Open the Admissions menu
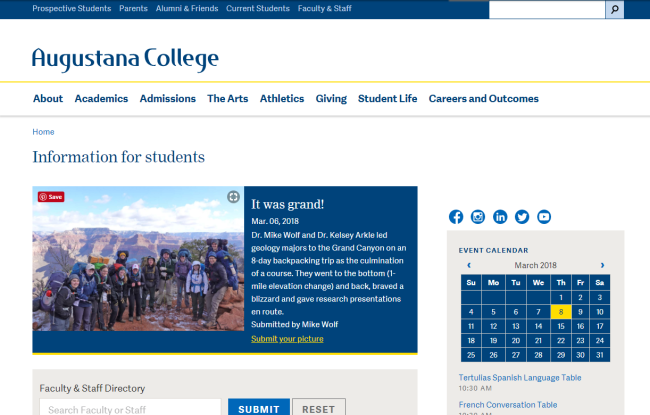This screenshot has width=650, height=415. (167, 99)
